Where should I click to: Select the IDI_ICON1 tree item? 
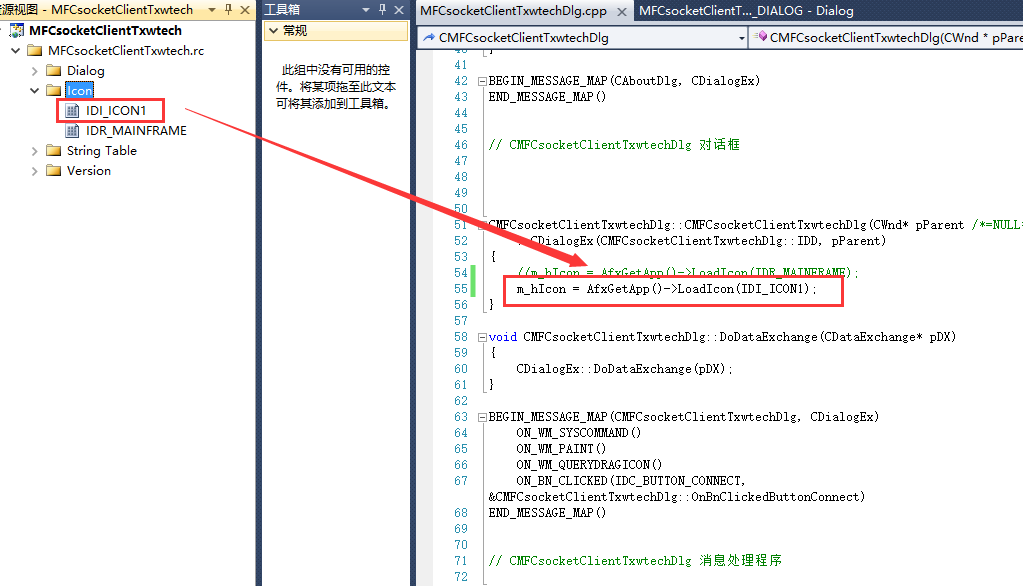(x=115, y=111)
